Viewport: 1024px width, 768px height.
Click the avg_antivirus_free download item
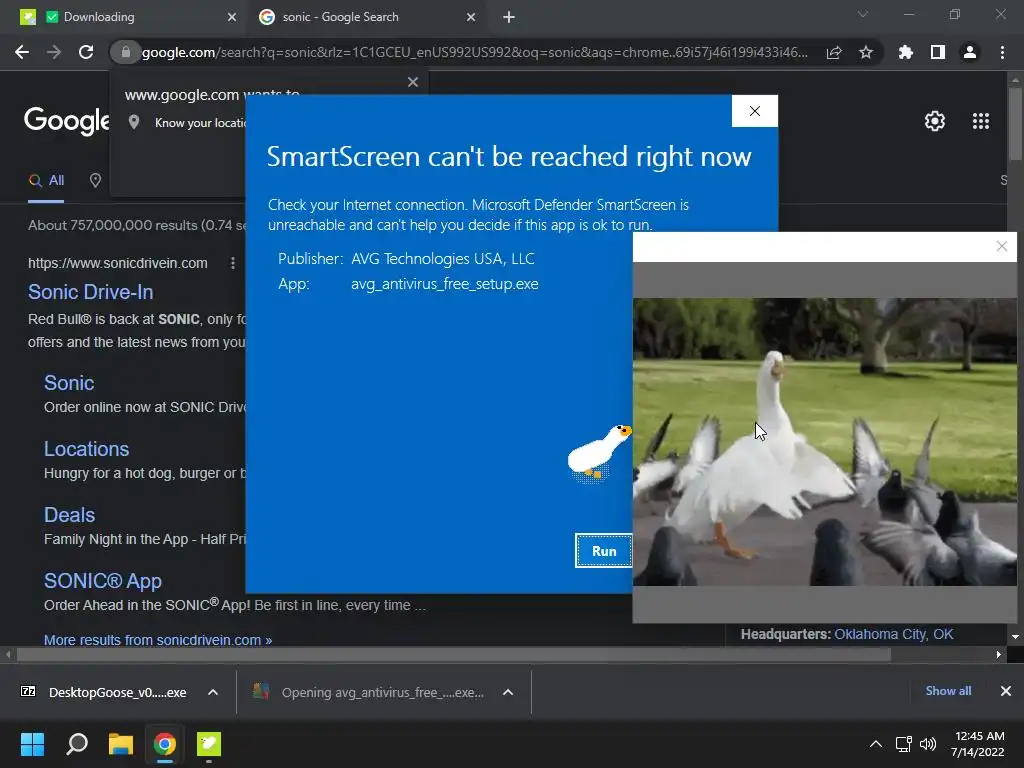[370, 692]
